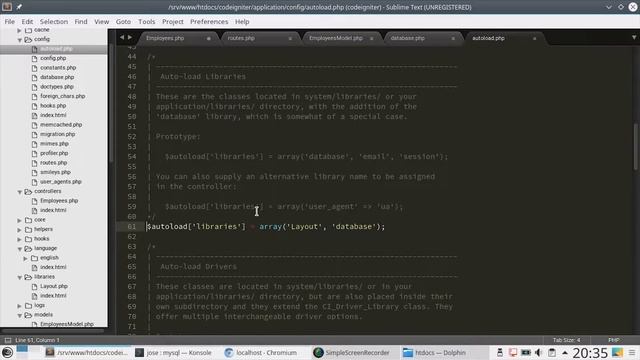Viewport: 640px width, 360px height.
Task: Switch to localhost Chromium taskbar window
Action: point(261,352)
